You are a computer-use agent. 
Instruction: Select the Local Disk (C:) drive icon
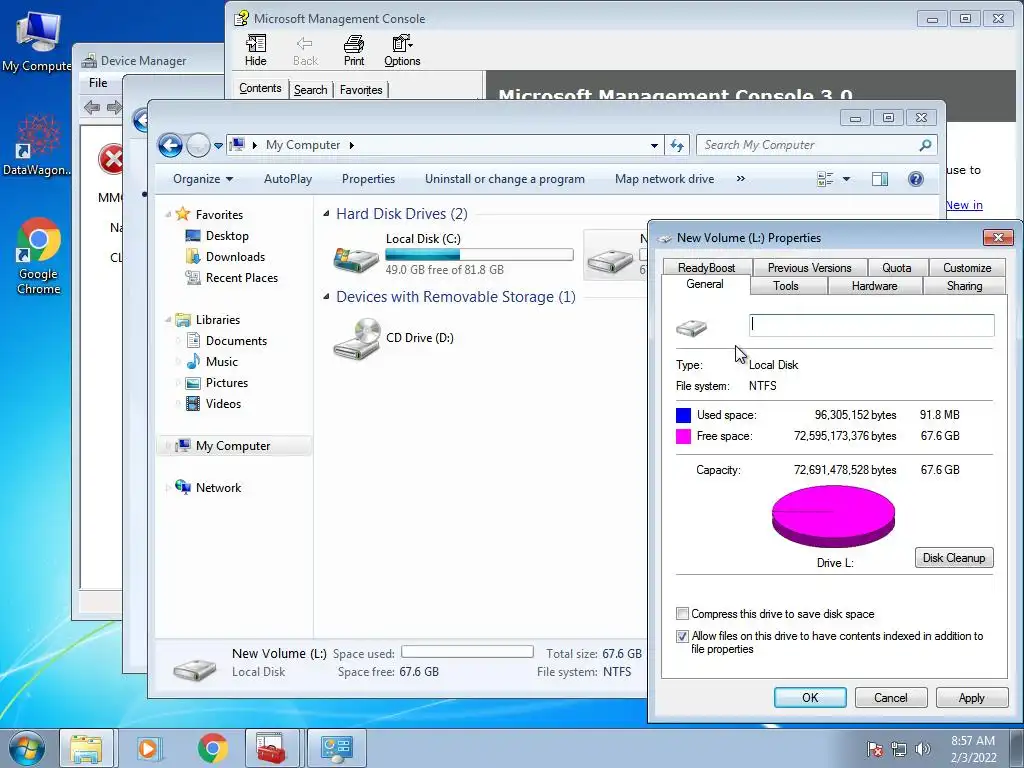(x=356, y=259)
